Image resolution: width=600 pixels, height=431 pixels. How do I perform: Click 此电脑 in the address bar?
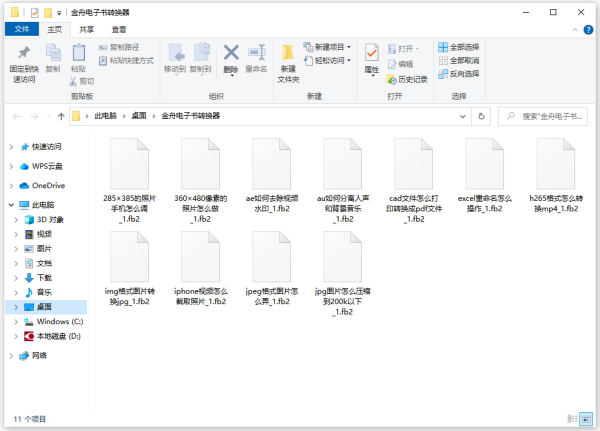(106, 116)
